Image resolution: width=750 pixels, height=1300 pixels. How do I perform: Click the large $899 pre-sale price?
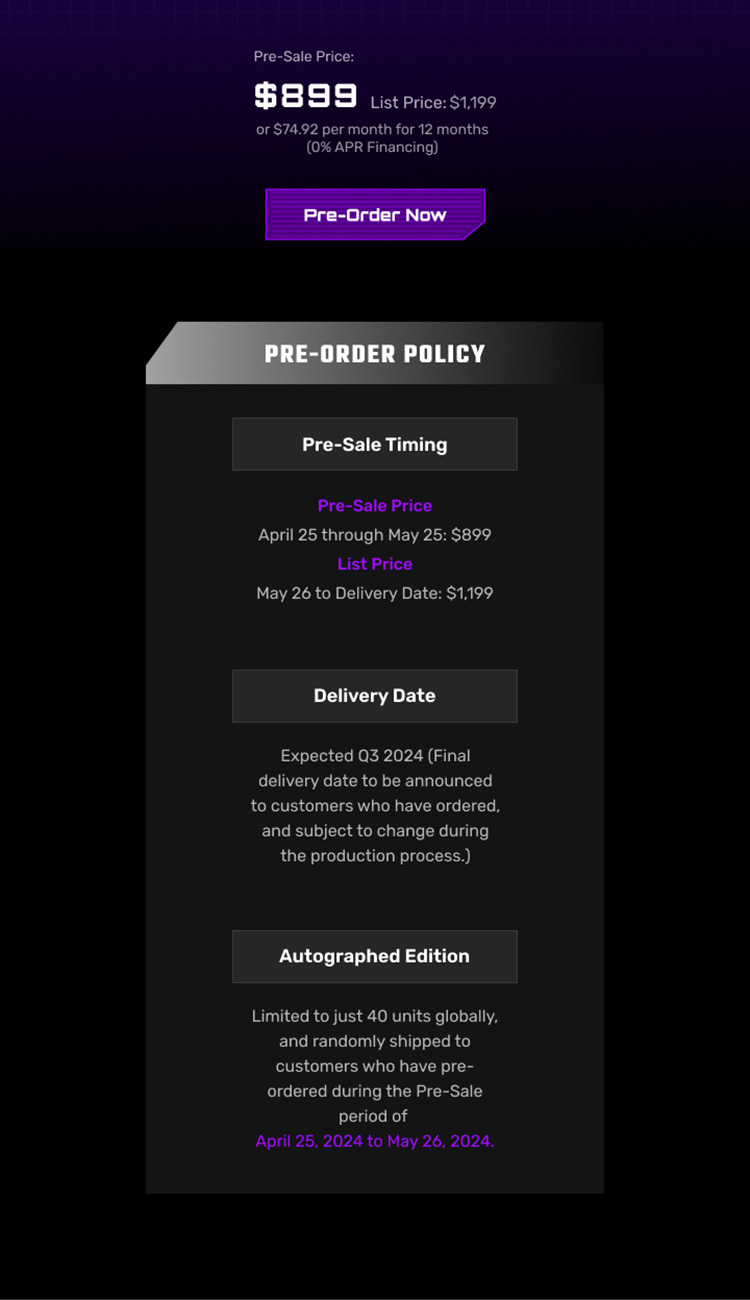click(x=306, y=96)
